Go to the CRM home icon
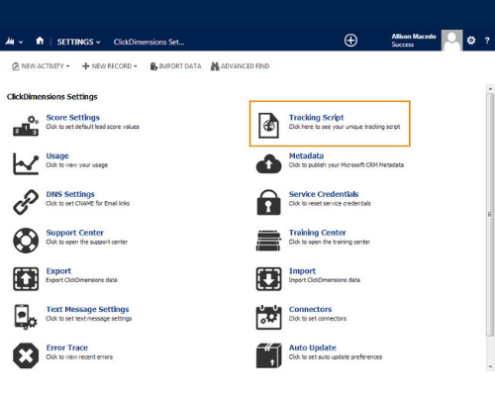Viewport: 495px width, 400px height. (x=40, y=41)
